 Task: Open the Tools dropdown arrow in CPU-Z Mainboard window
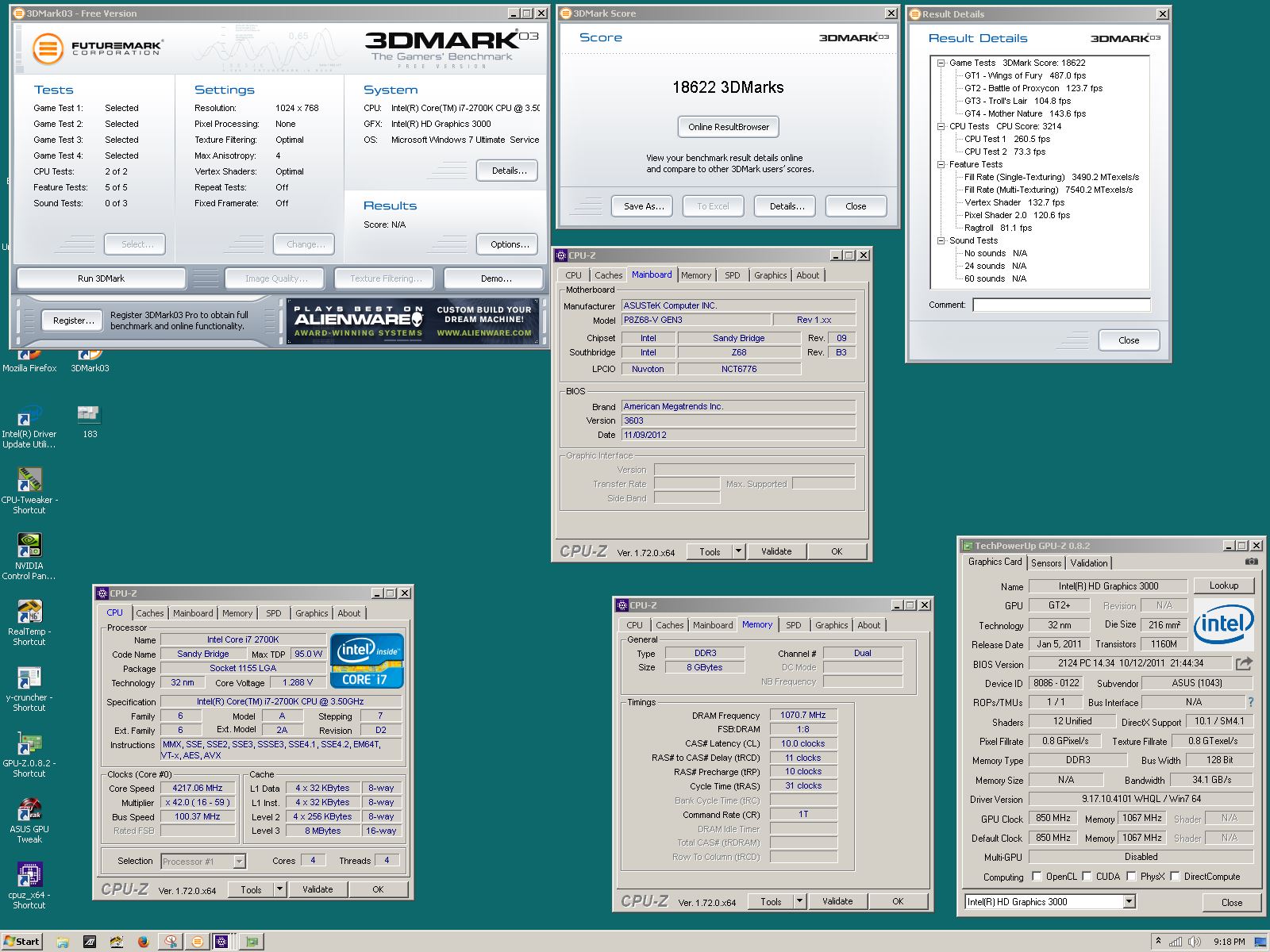(738, 551)
